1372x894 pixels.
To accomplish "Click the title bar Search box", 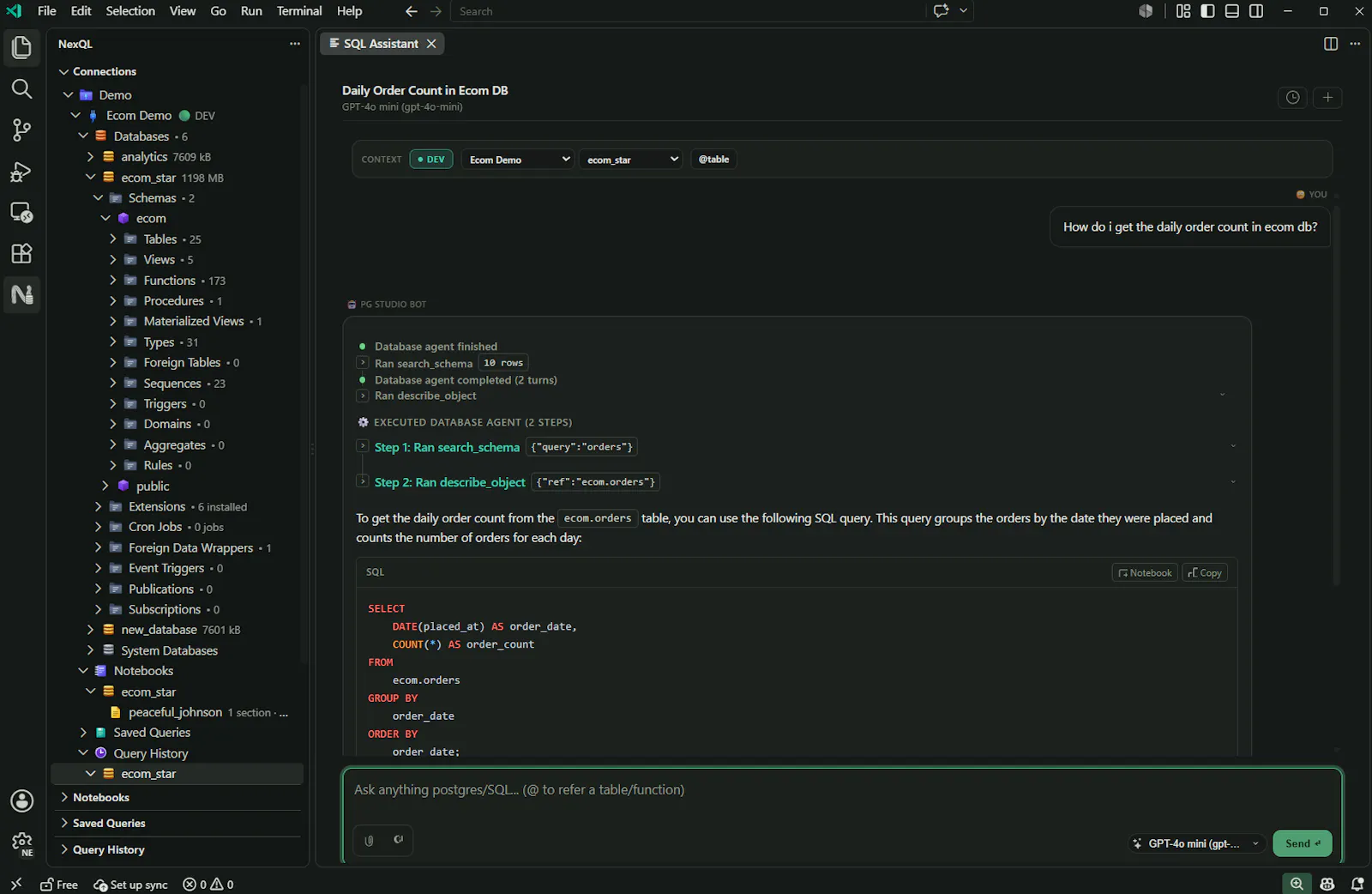I will click(688, 11).
